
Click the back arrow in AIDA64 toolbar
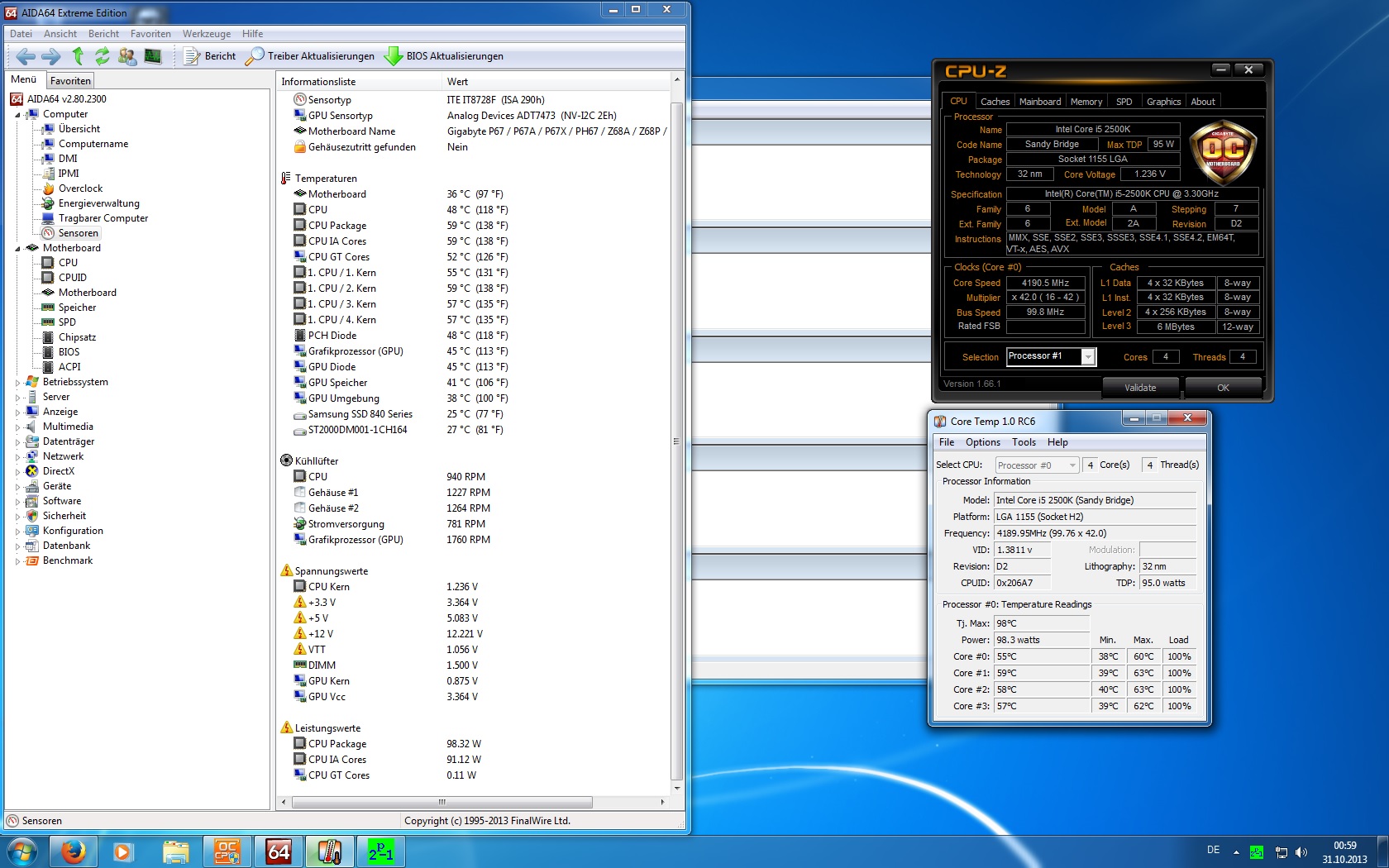(26, 56)
